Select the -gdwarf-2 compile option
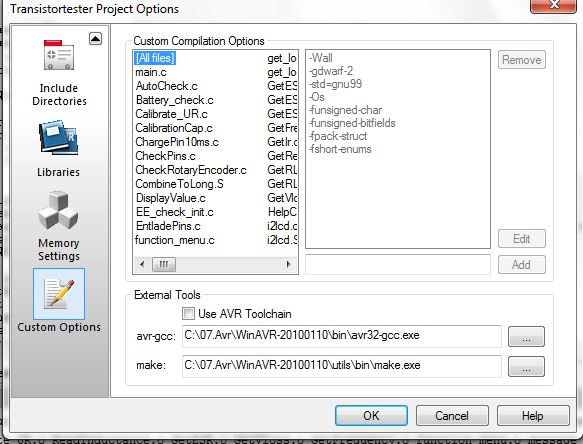 [x=331, y=71]
